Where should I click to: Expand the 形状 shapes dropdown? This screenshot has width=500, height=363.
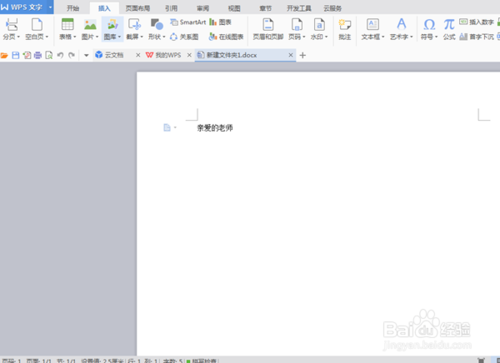(x=164, y=37)
